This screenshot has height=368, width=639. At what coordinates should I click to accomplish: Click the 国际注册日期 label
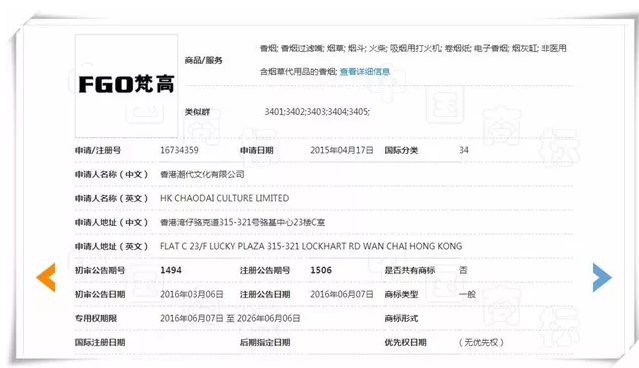[x=100, y=342]
